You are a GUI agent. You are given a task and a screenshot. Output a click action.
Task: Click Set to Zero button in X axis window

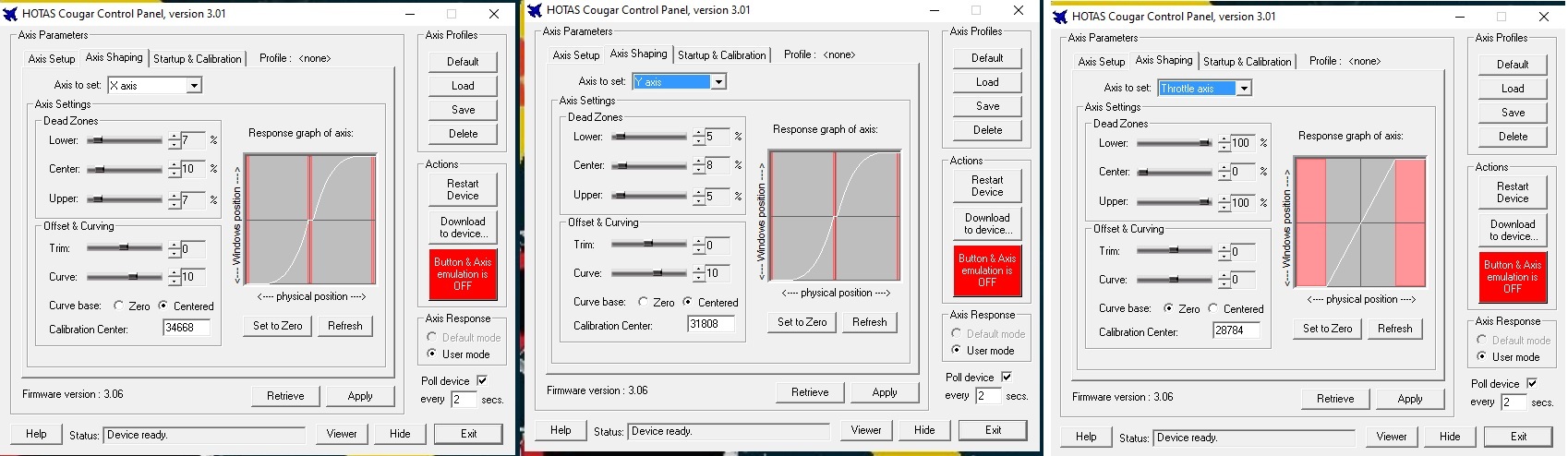pyautogui.click(x=278, y=326)
